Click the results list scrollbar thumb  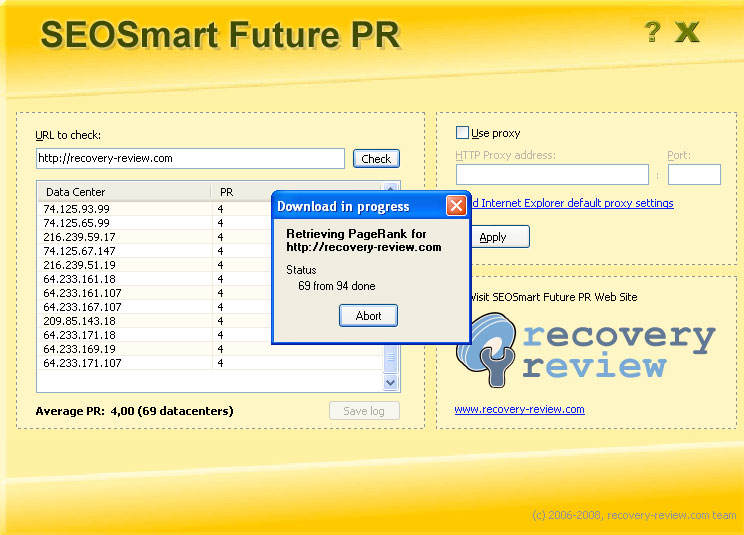pos(391,357)
